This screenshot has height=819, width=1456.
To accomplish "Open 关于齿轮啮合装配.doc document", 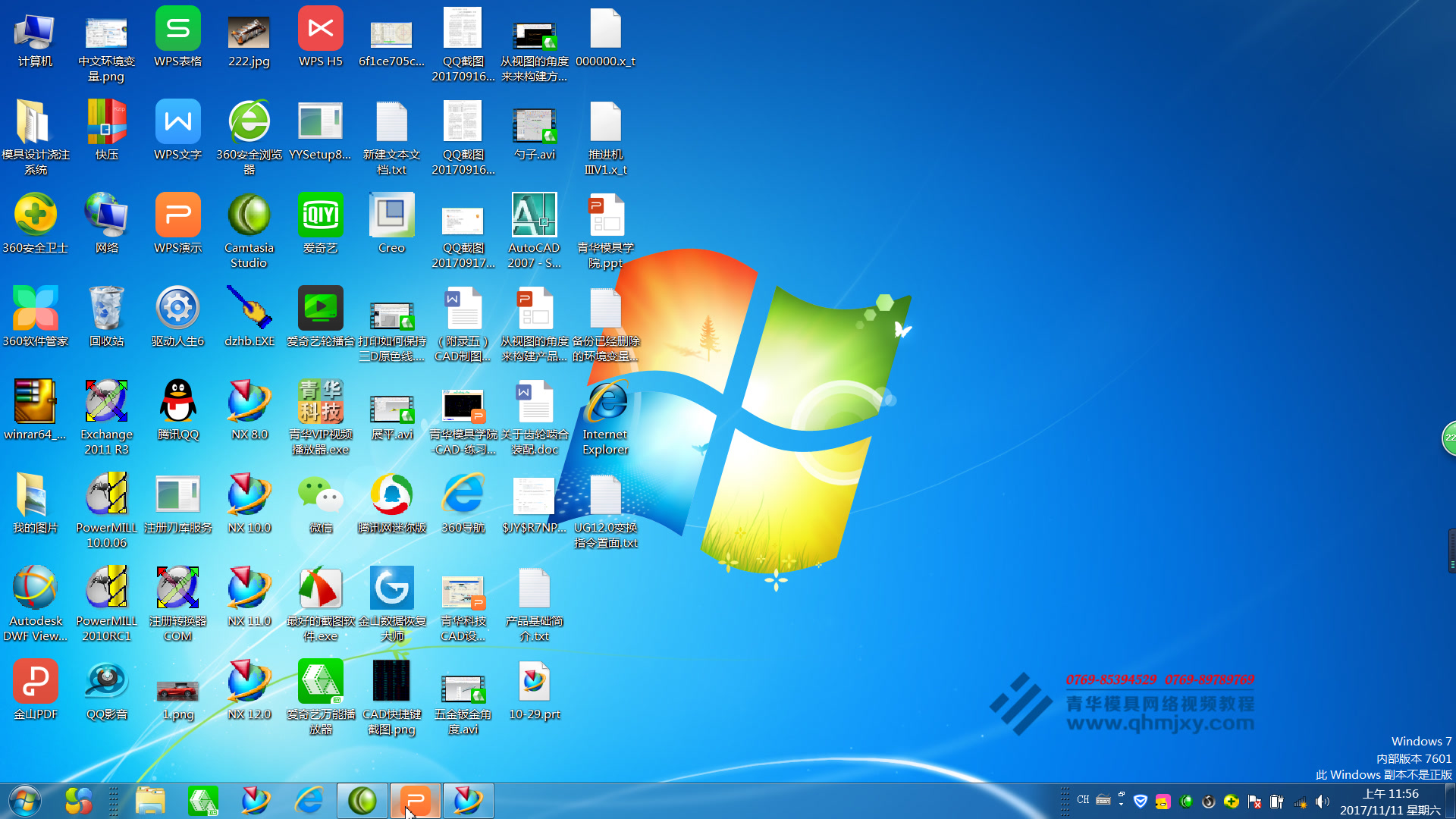I will pos(534,418).
